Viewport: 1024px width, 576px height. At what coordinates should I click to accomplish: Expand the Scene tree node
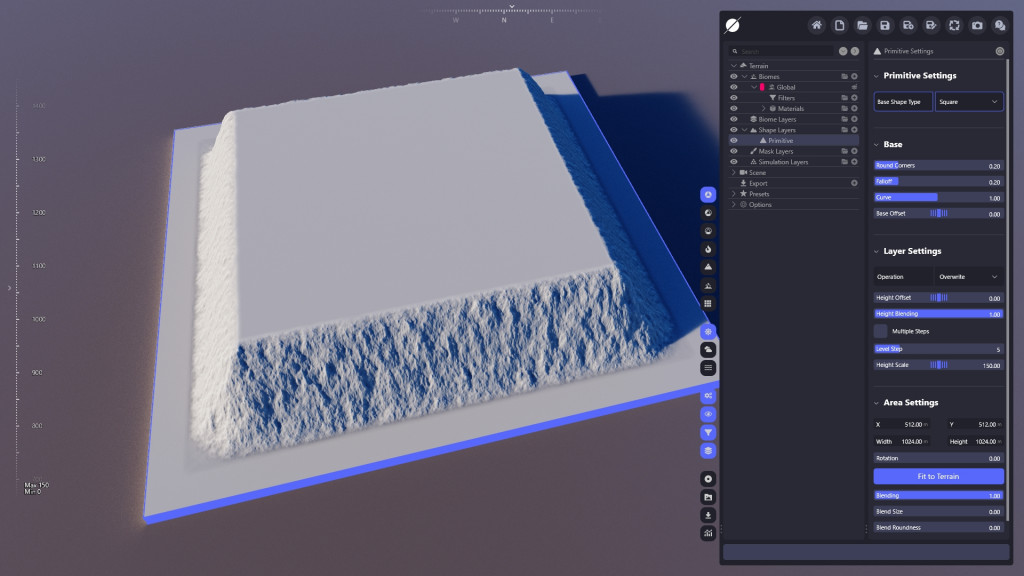[x=733, y=172]
